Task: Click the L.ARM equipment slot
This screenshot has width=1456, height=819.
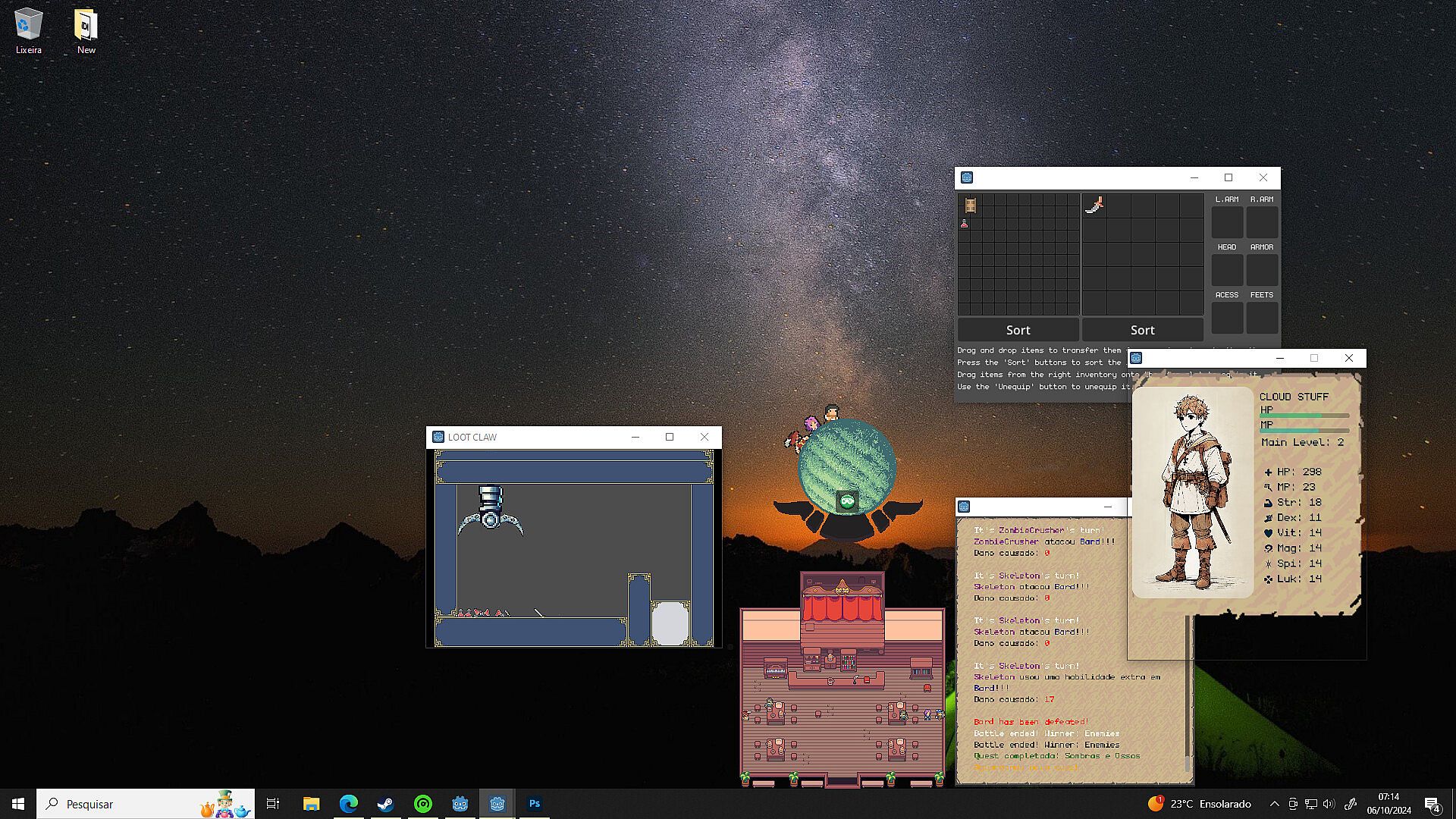Action: (x=1226, y=222)
